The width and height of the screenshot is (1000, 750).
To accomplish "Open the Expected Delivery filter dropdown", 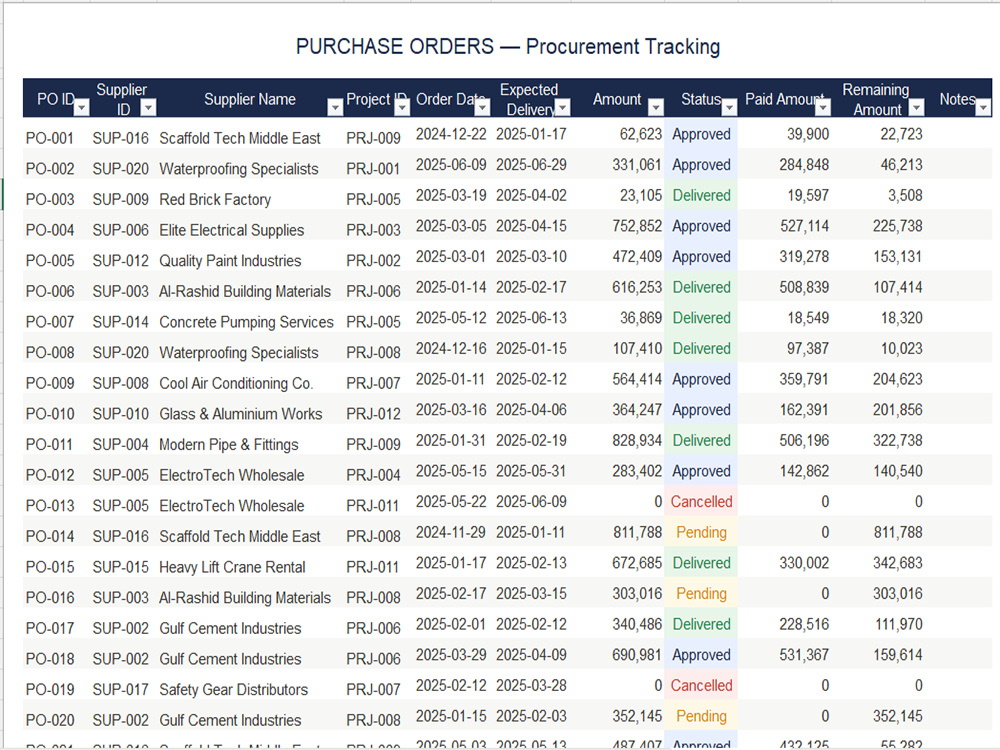I will coord(562,108).
